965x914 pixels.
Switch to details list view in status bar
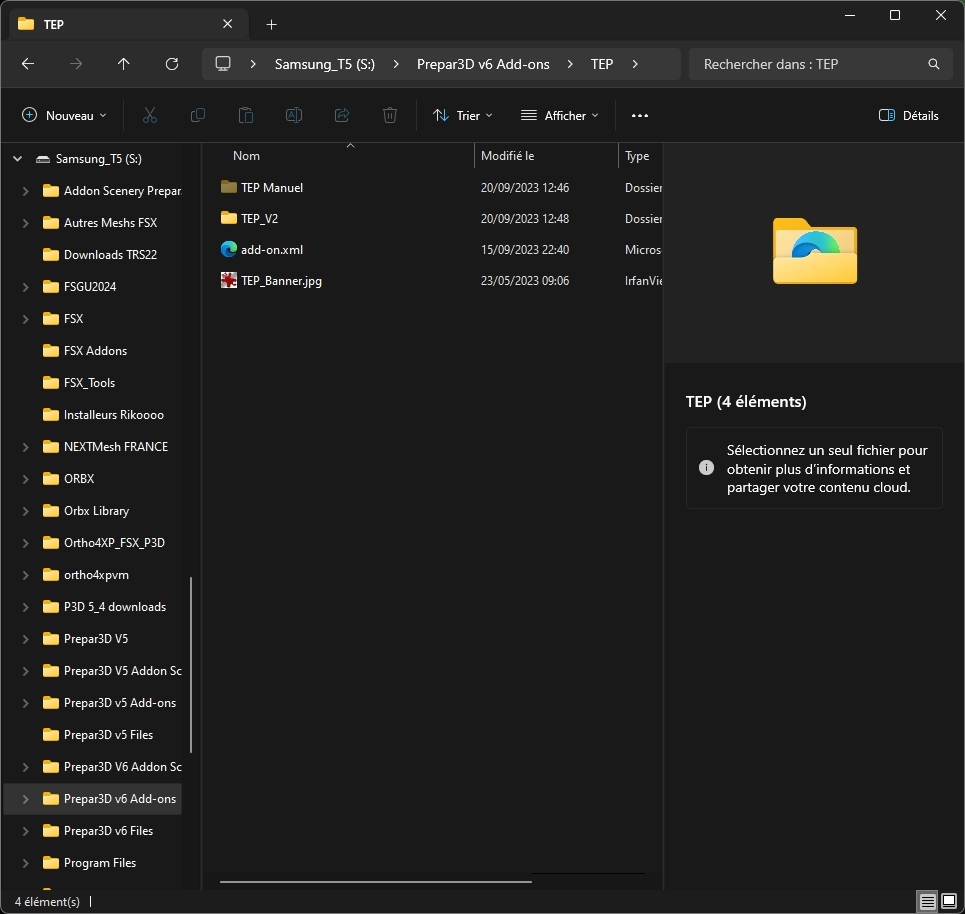(928, 901)
